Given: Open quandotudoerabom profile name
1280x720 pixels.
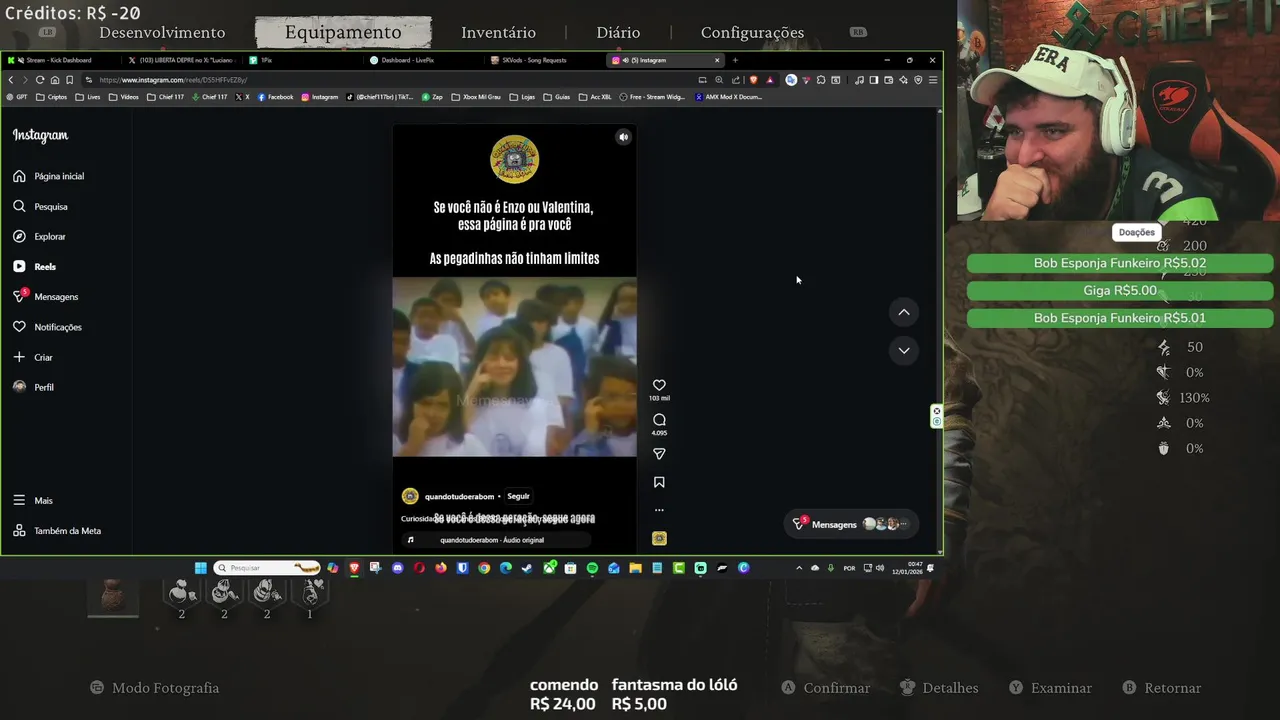Looking at the screenshot, I should click(459, 496).
